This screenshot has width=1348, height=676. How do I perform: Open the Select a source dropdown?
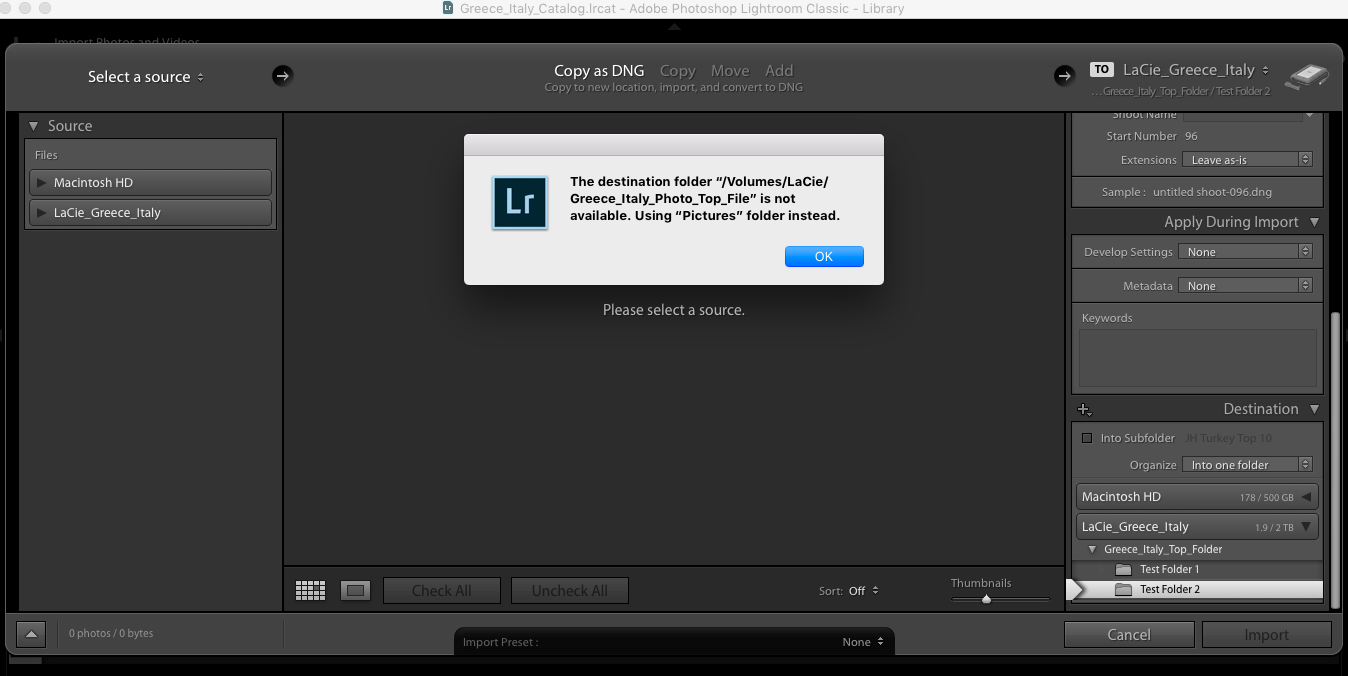(x=146, y=77)
